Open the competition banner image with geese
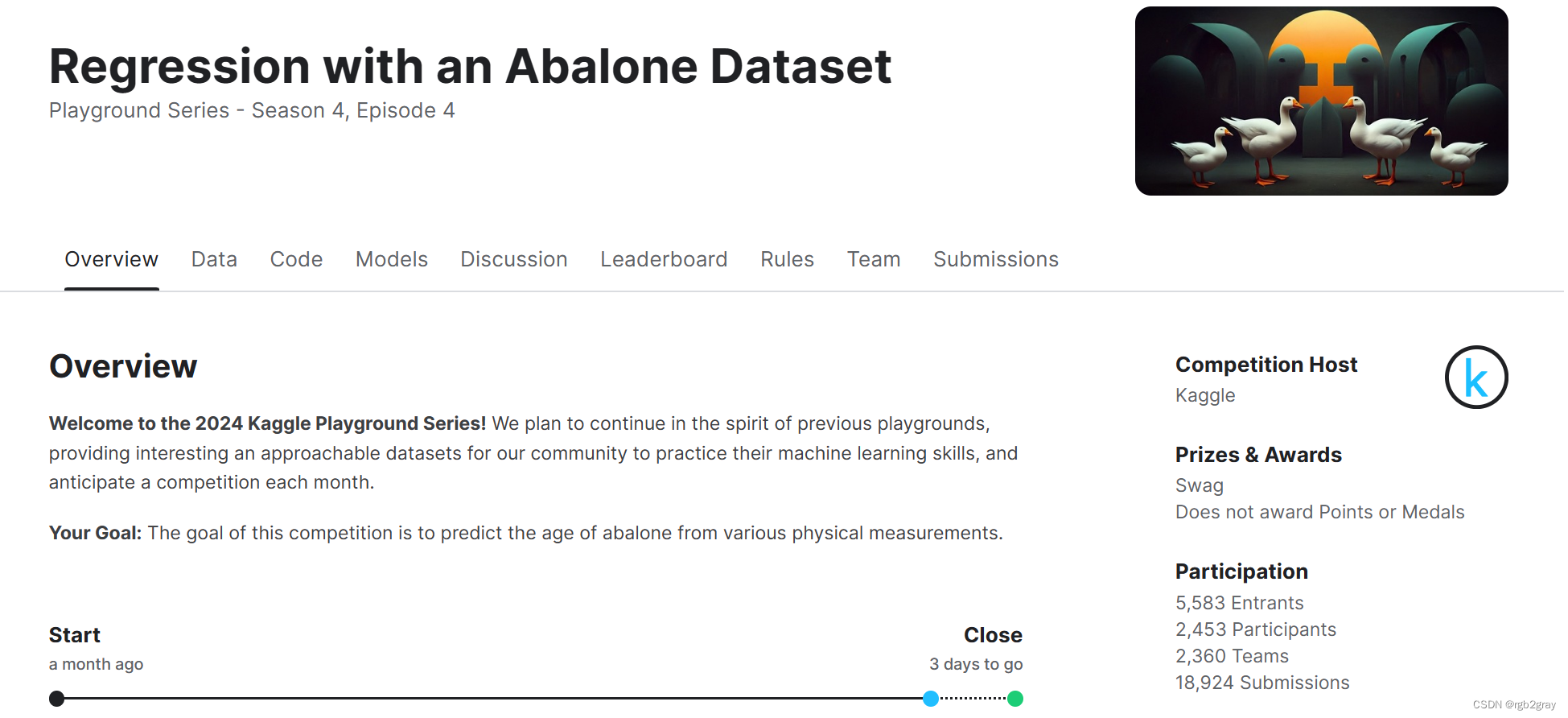This screenshot has height=718, width=1568. tap(1321, 101)
